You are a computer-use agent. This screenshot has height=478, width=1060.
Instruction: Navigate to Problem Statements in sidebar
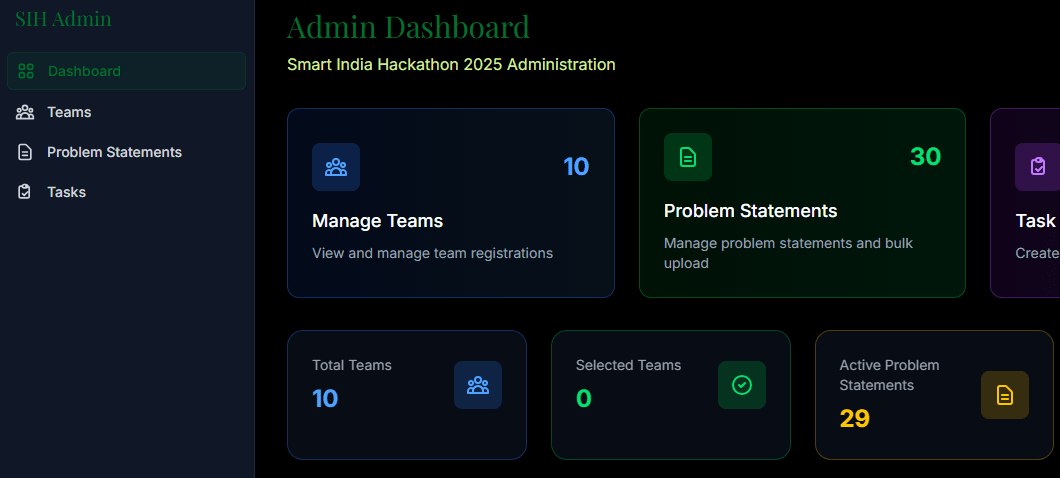(x=114, y=152)
